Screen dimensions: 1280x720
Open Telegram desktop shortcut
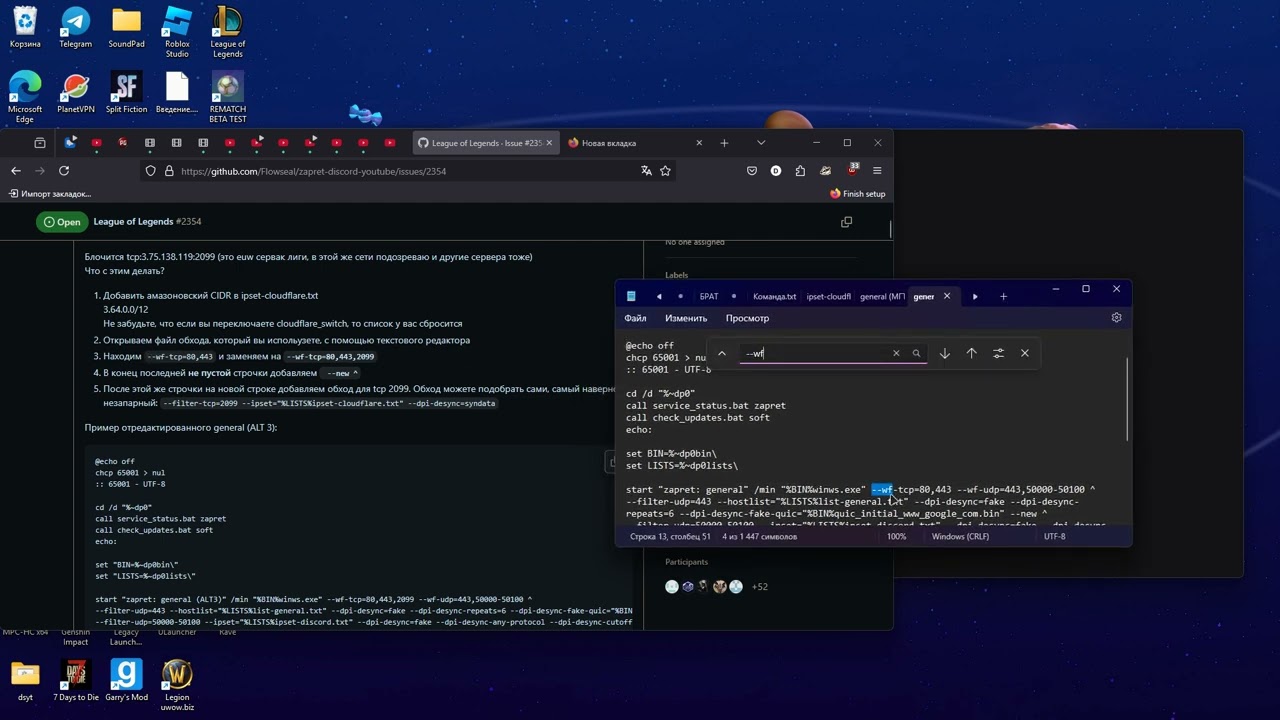click(x=75, y=28)
